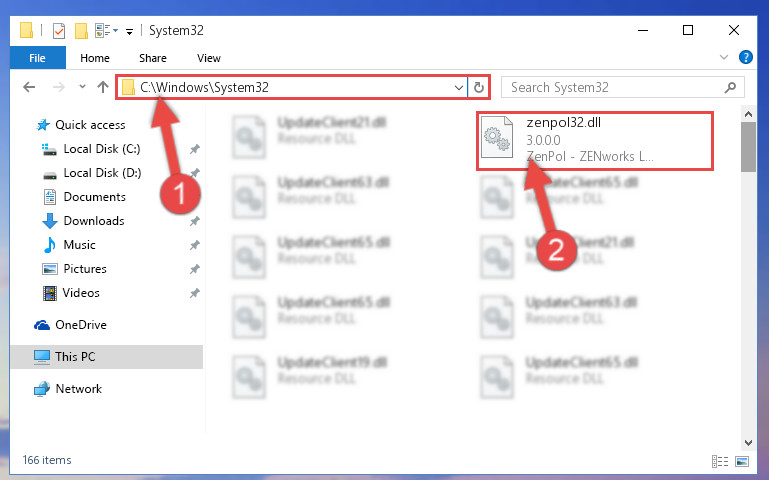
Task: Click the New folder icon in title bar
Action: 81,30
